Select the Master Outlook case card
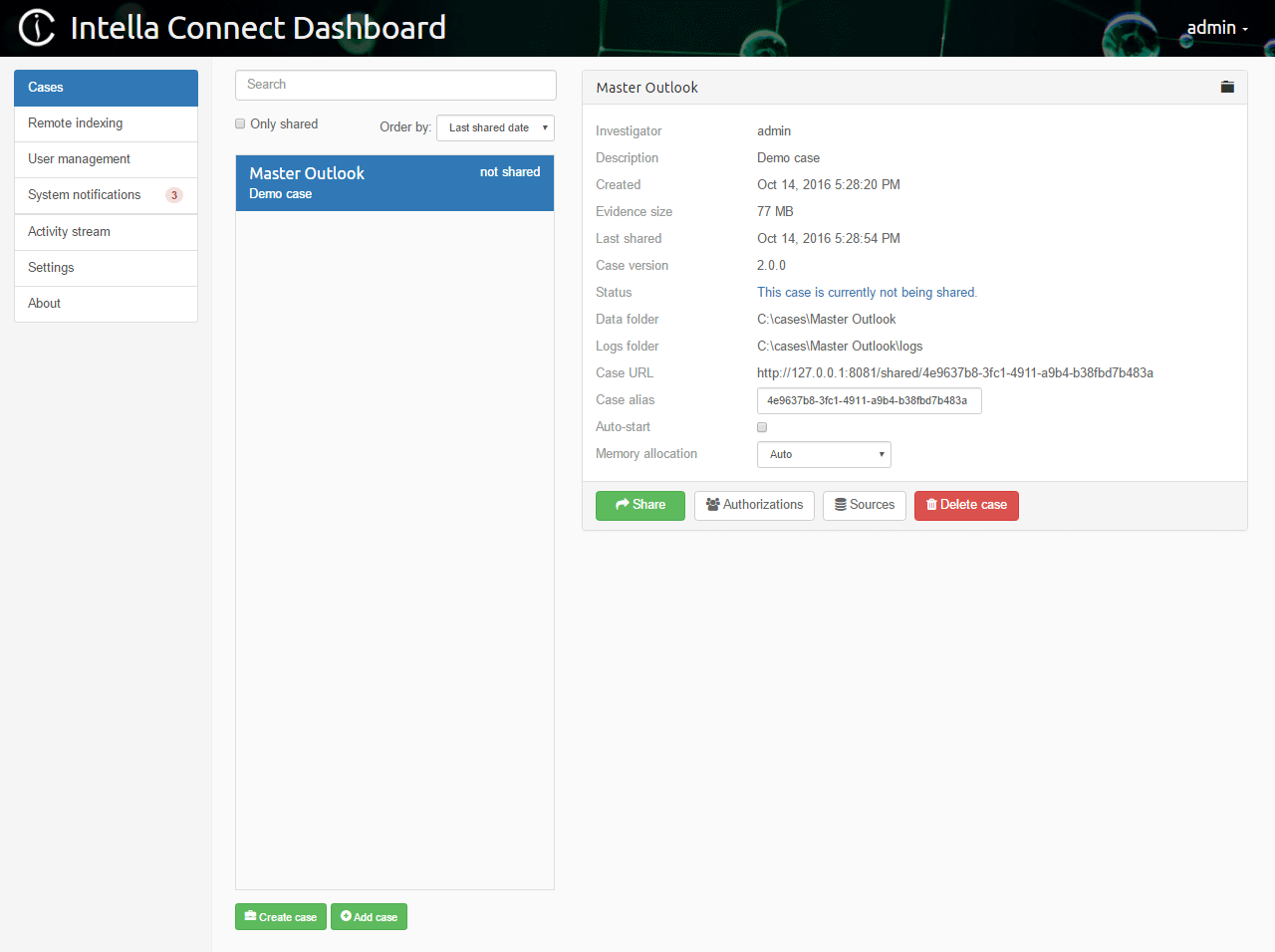 click(x=394, y=183)
